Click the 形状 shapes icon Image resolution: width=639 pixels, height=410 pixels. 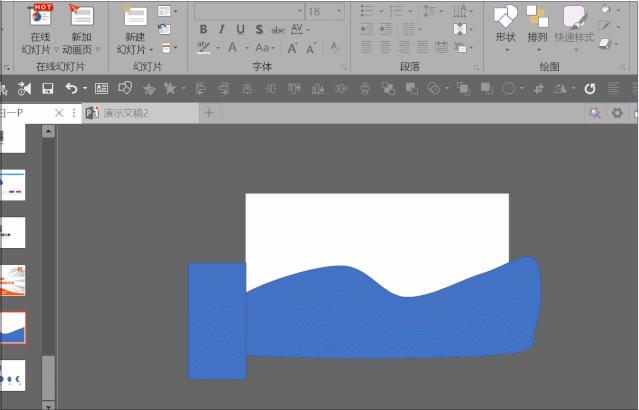[x=505, y=17]
